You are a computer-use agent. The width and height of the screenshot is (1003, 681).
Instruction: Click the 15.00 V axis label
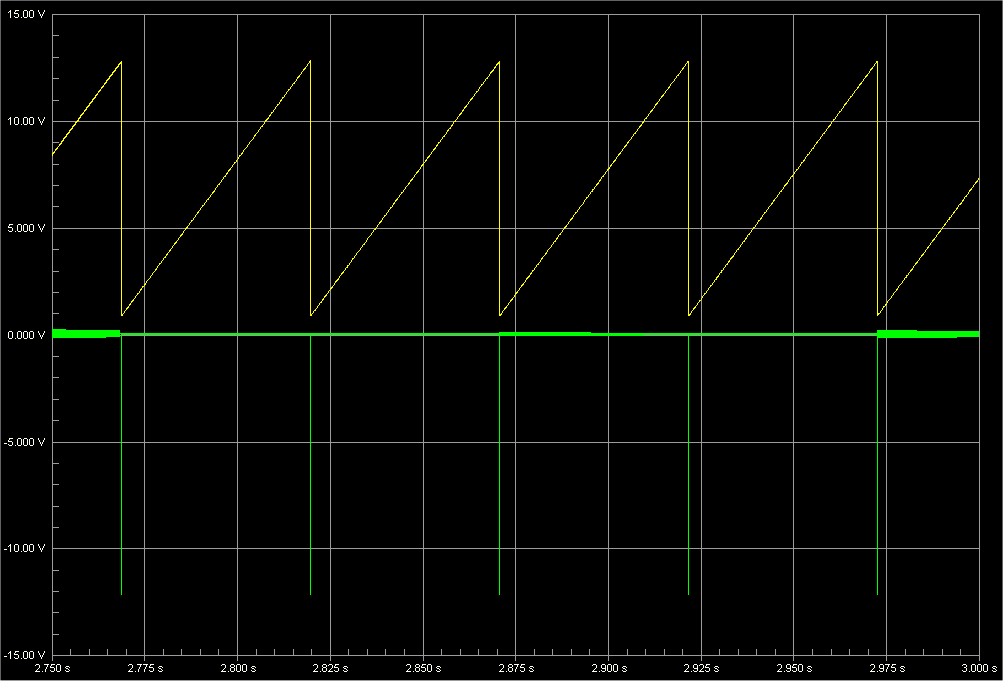pos(26,14)
